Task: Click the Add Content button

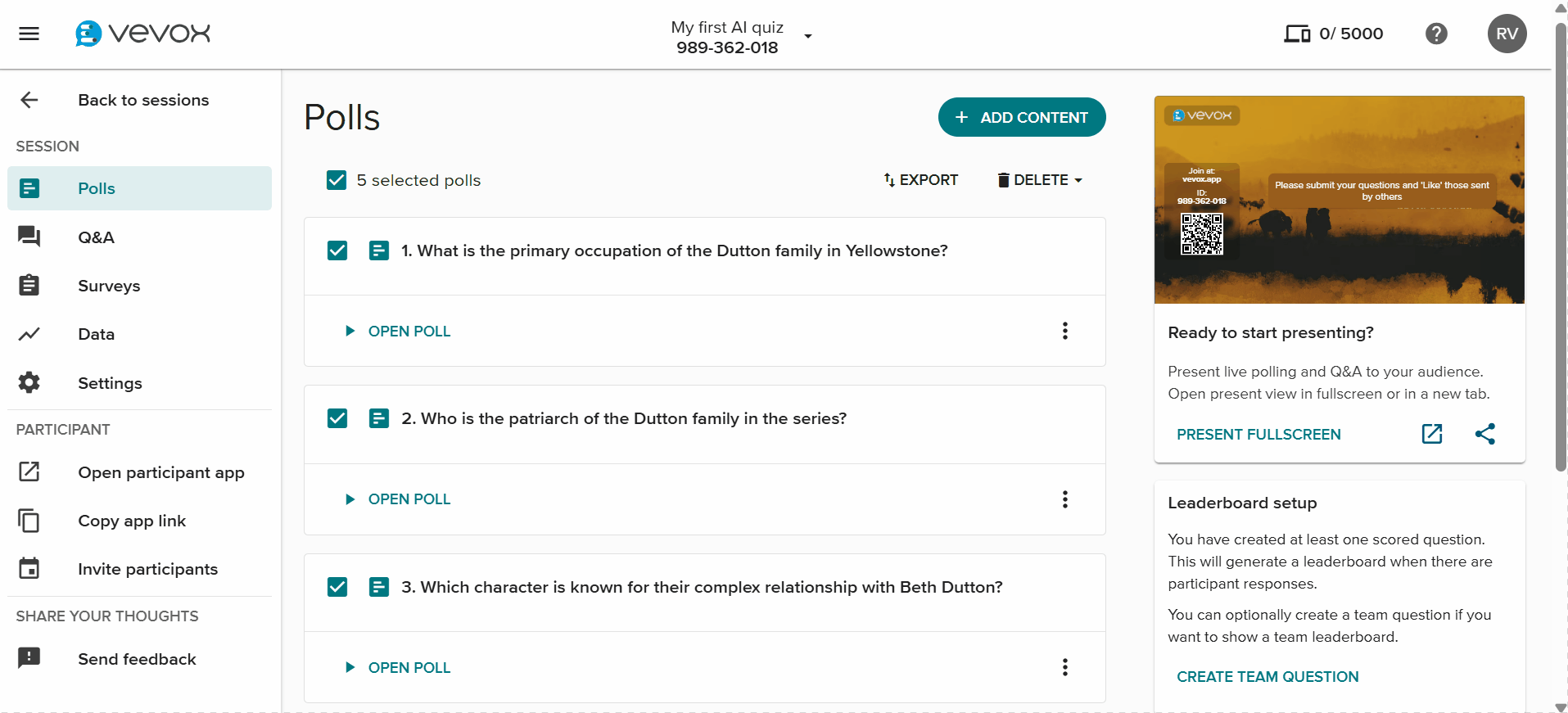Action: [1022, 118]
